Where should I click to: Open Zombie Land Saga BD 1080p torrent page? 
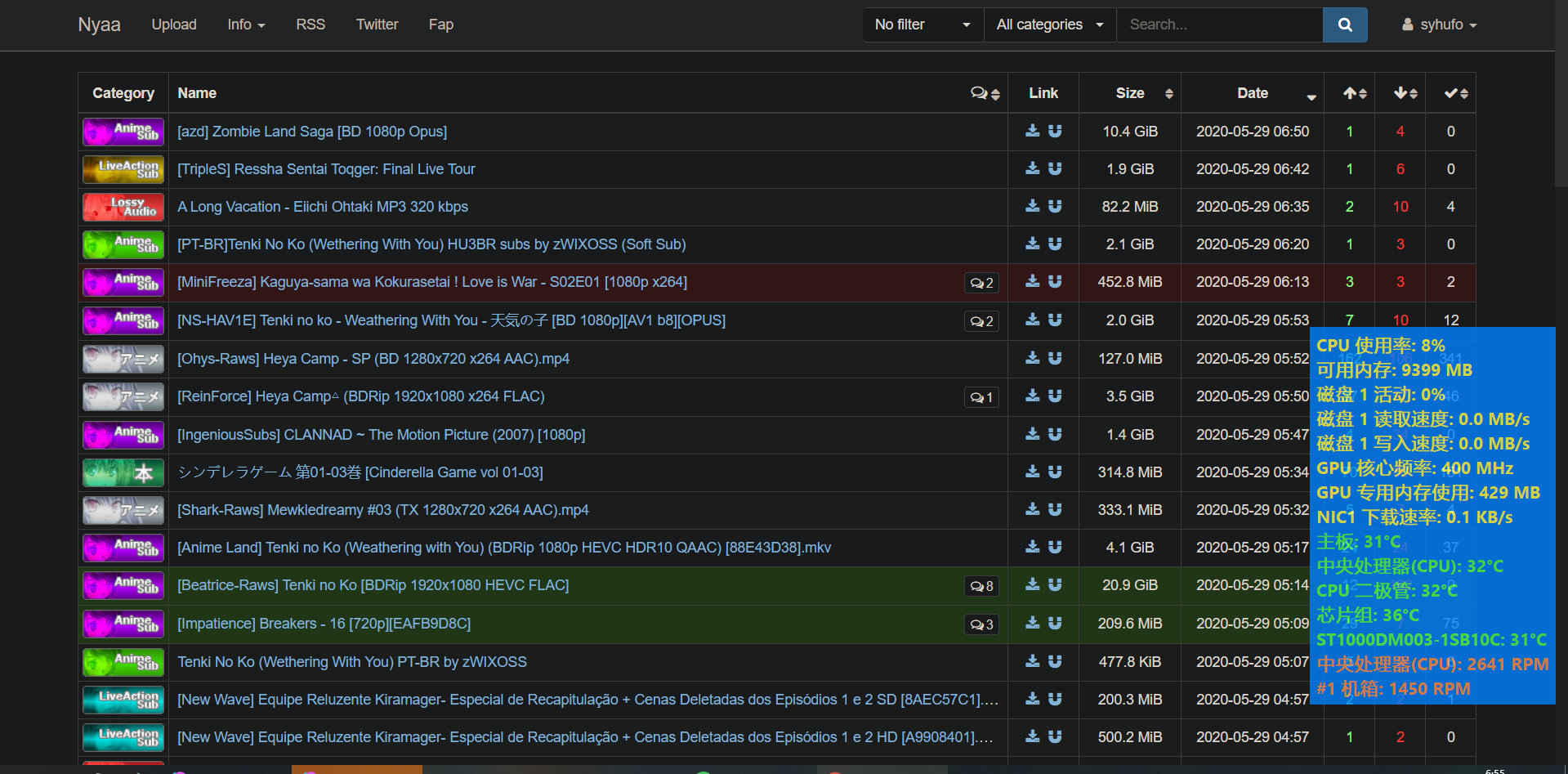tap(312, 132)
